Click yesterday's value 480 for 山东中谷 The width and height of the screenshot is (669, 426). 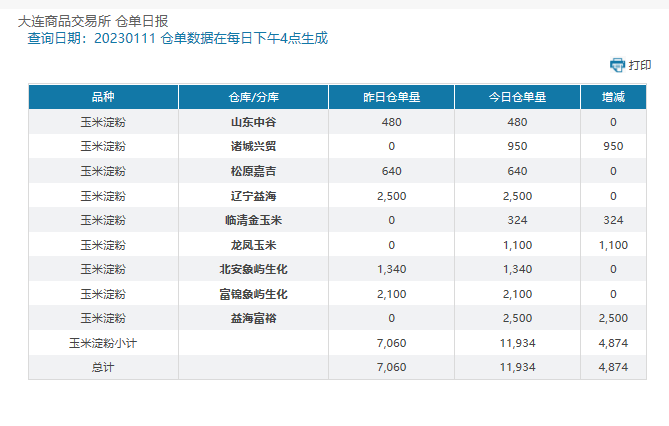(391, 122)
